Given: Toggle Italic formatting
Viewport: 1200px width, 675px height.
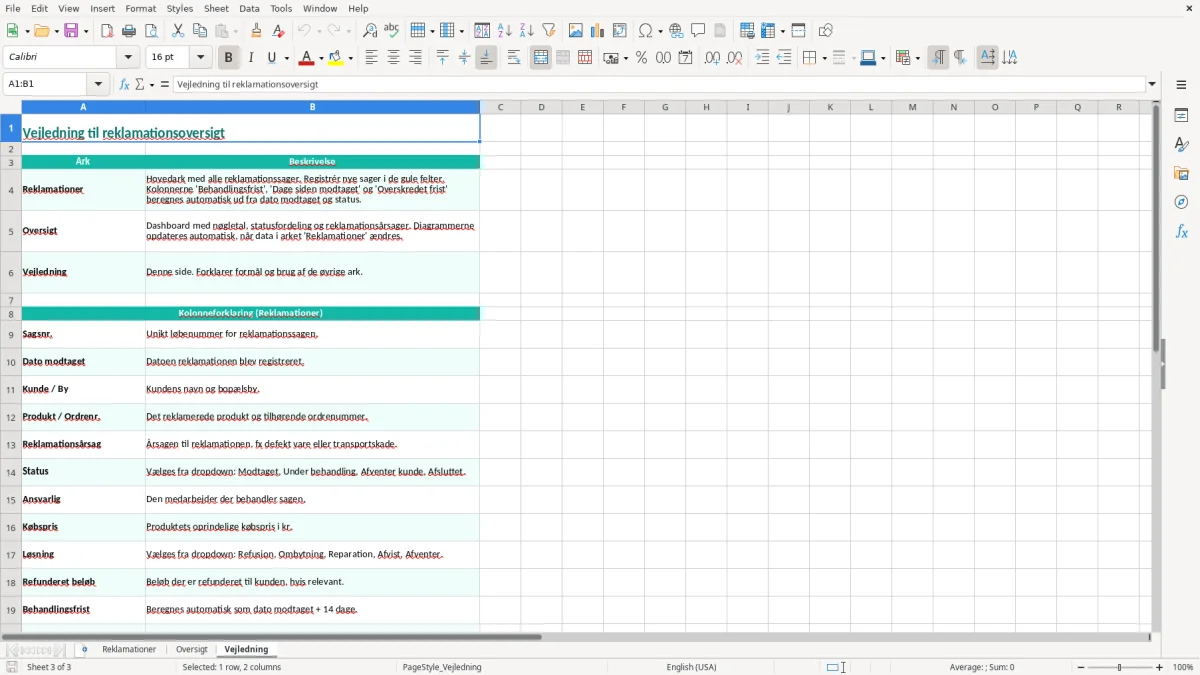Looking at the screenshot, I should pos(250,58).
